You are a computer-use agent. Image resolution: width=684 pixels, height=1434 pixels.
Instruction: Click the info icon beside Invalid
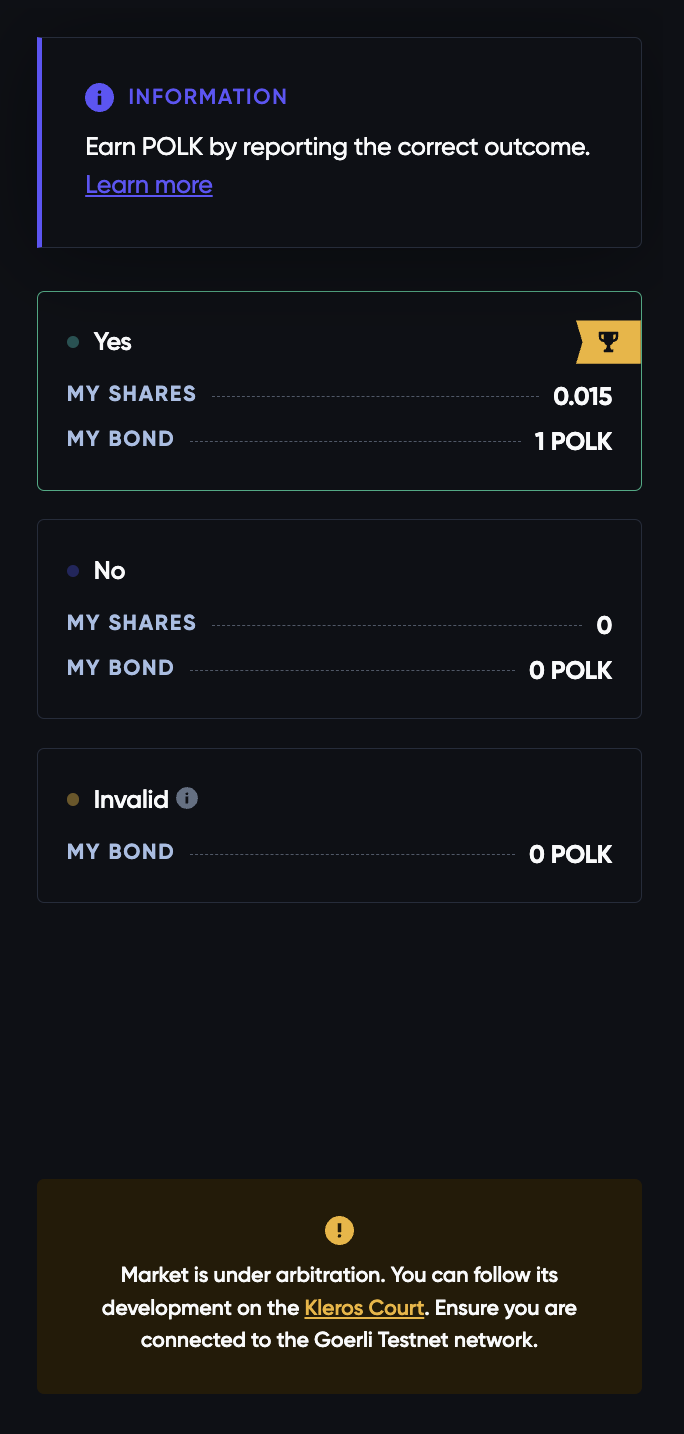click(x=187, y=798)
